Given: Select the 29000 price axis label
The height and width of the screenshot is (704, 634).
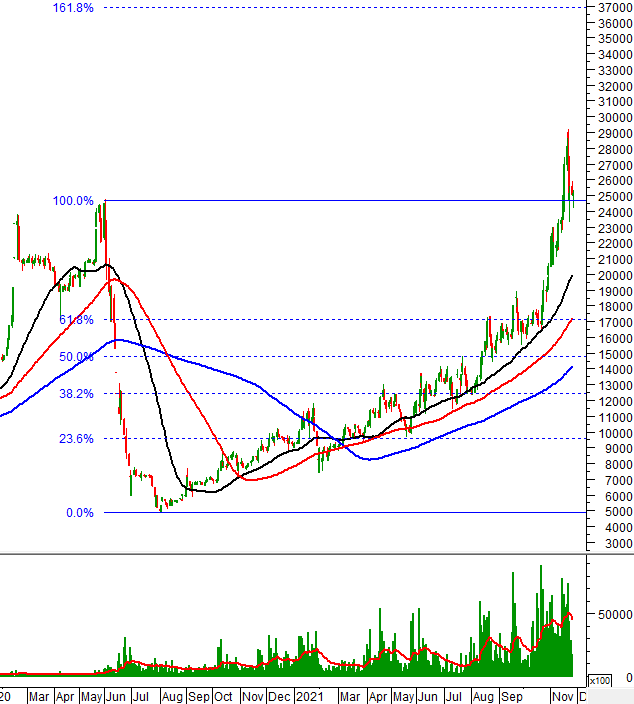Looking at the screenshot, I should (x=610, y=133).
